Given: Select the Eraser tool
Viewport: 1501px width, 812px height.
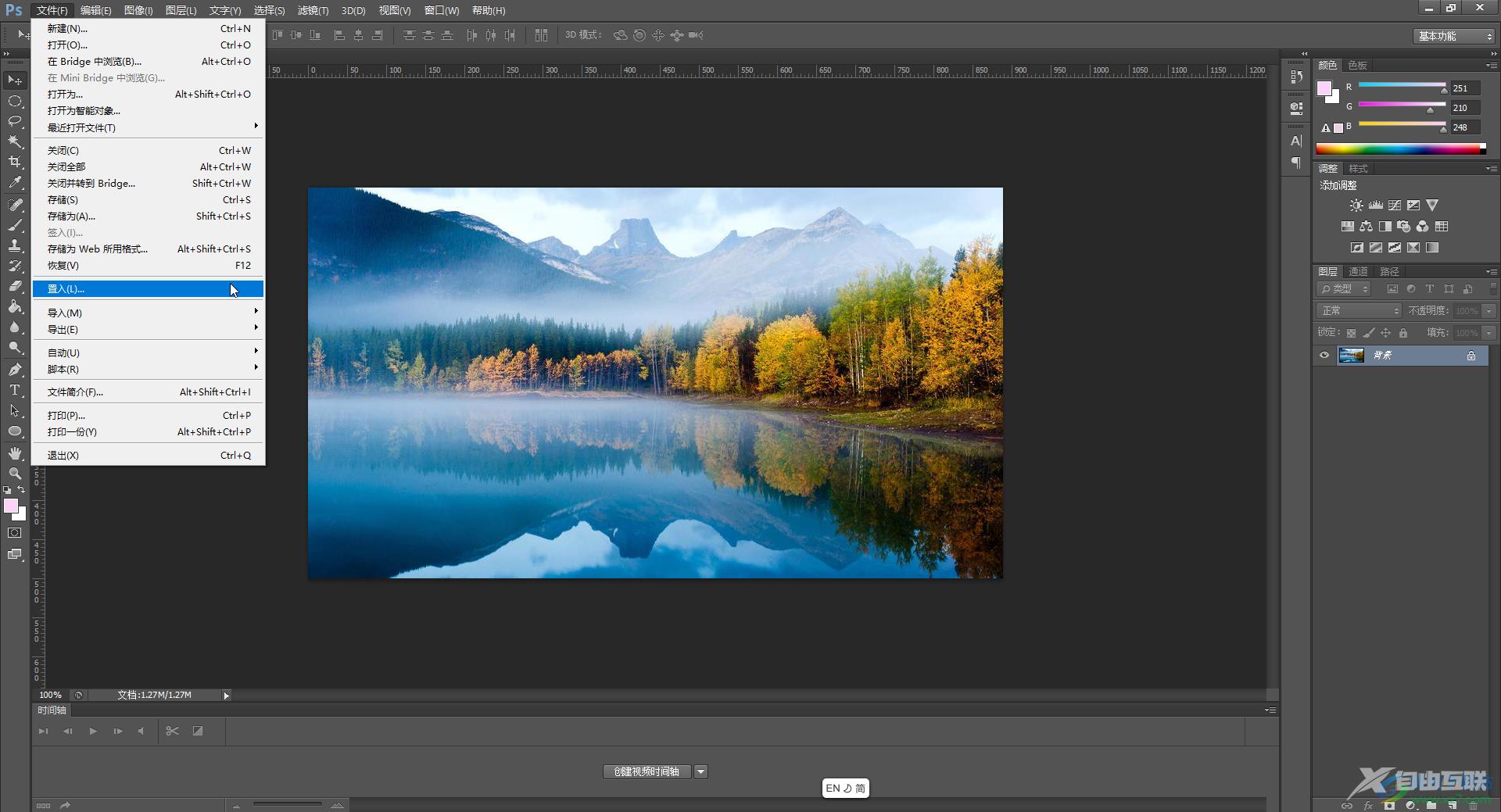Looking at the screenshot, I should click(x=15, y=286).
